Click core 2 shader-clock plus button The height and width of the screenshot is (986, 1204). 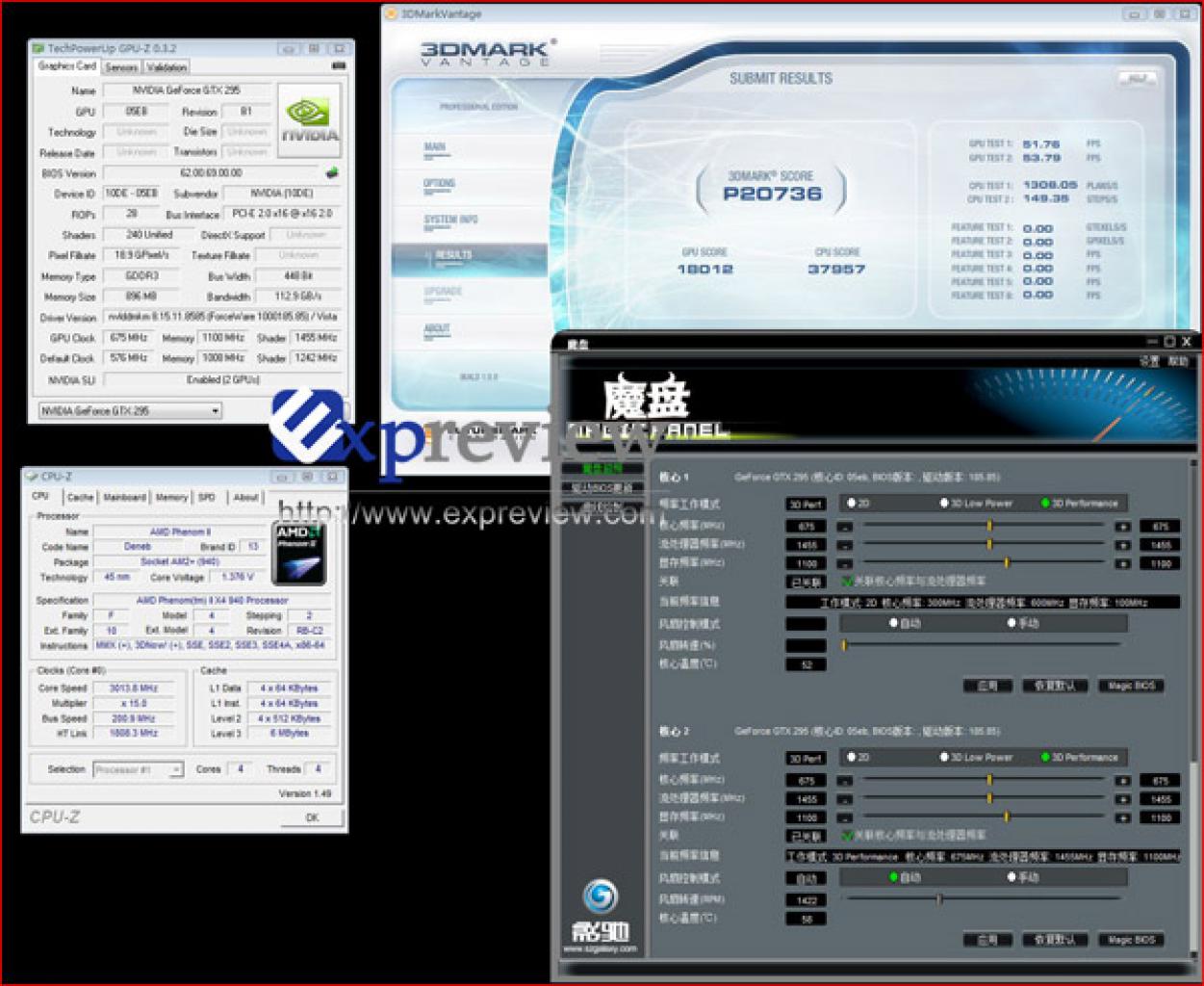(1122, 799)
